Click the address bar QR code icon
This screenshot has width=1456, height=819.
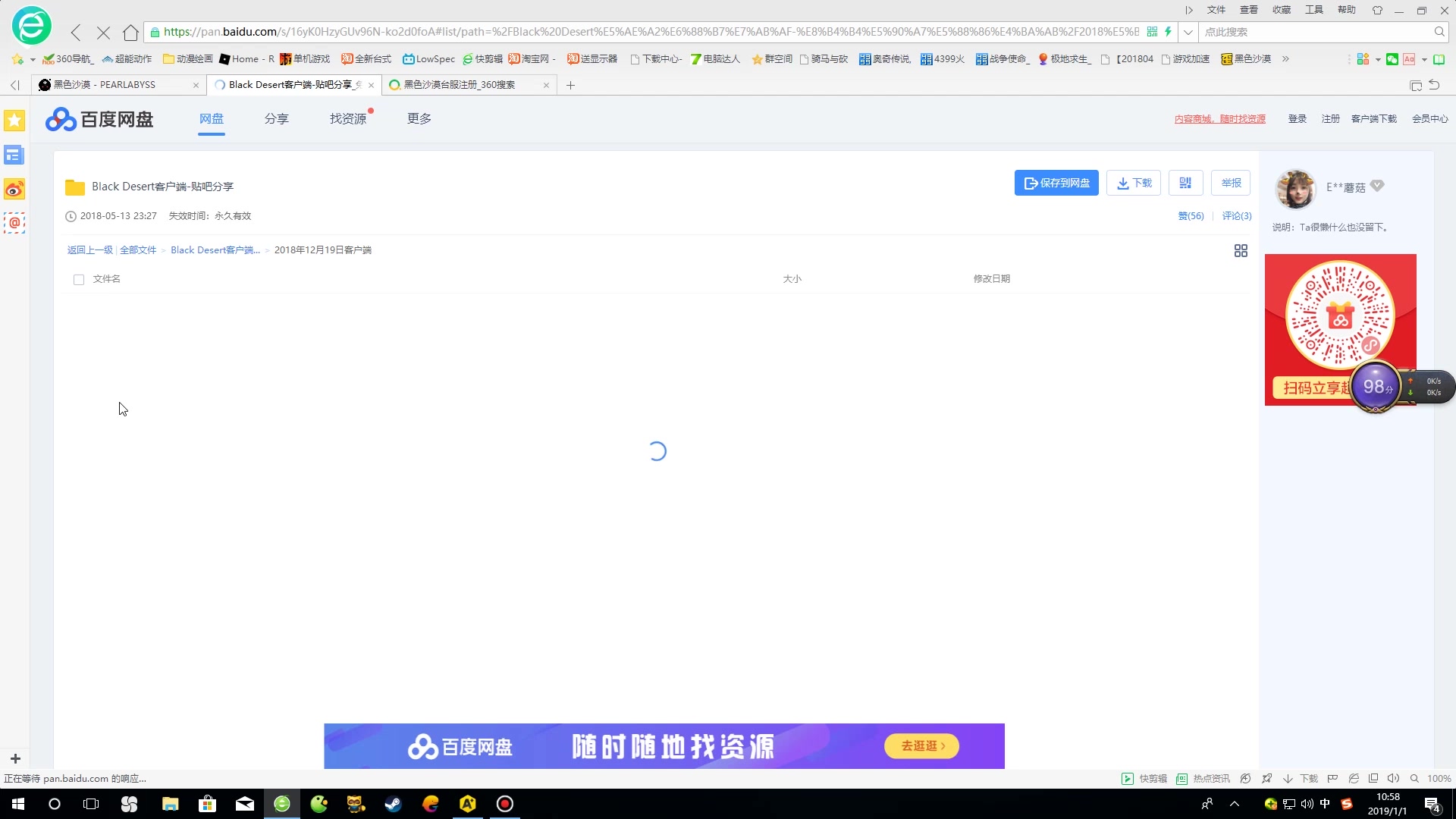pyautogui.click(x=1152, y=32)
